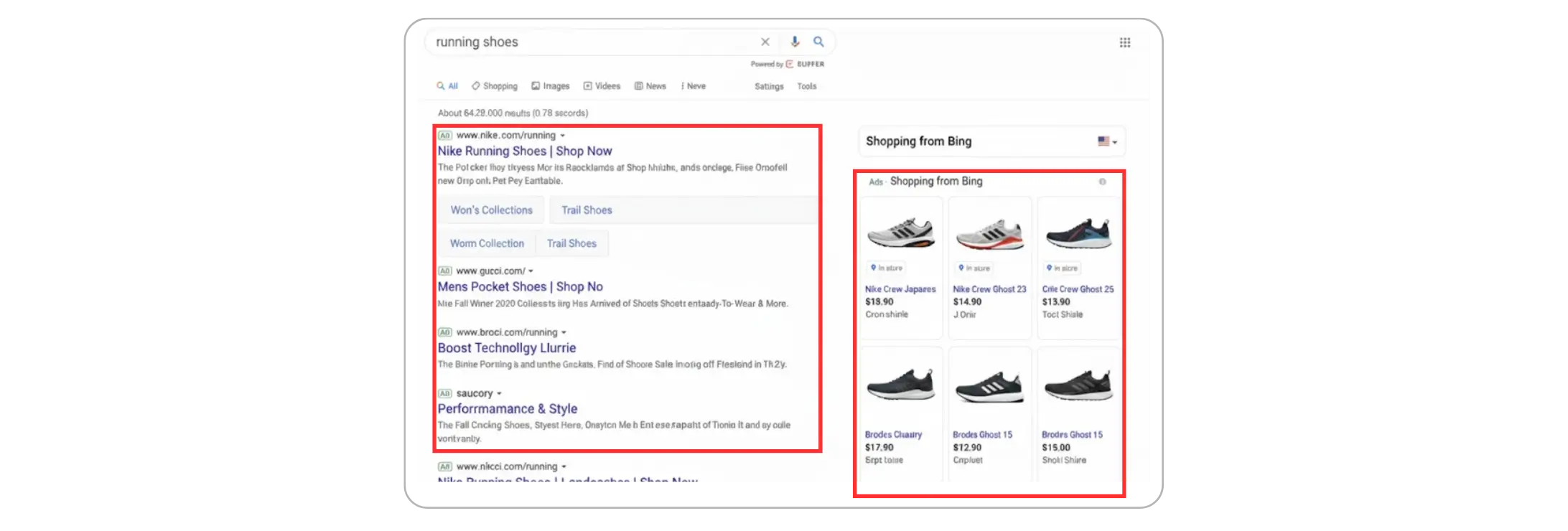This screenshot has height=531, width=1568.
Task: Open the More menu next to News
Action: (694, 86)
